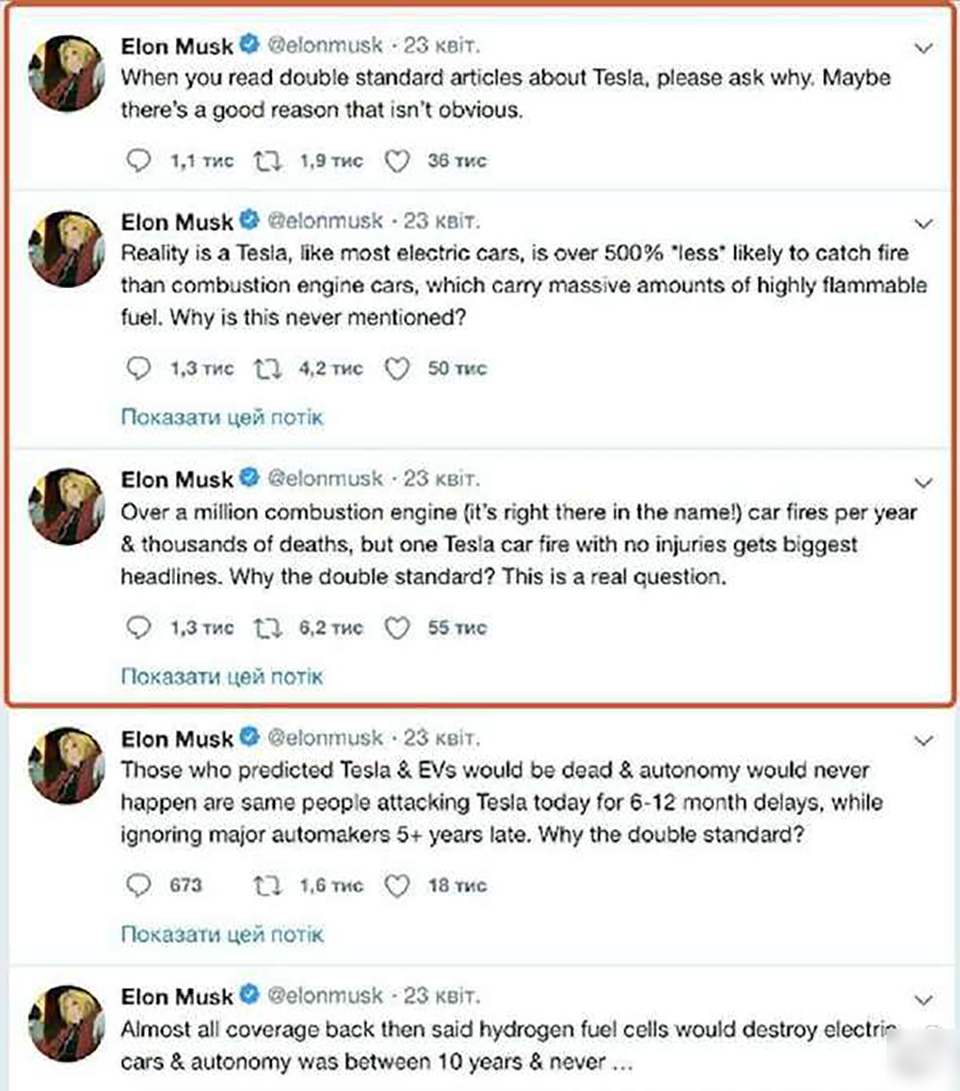Open the chevron menu on the first tweet

point(923,48)
